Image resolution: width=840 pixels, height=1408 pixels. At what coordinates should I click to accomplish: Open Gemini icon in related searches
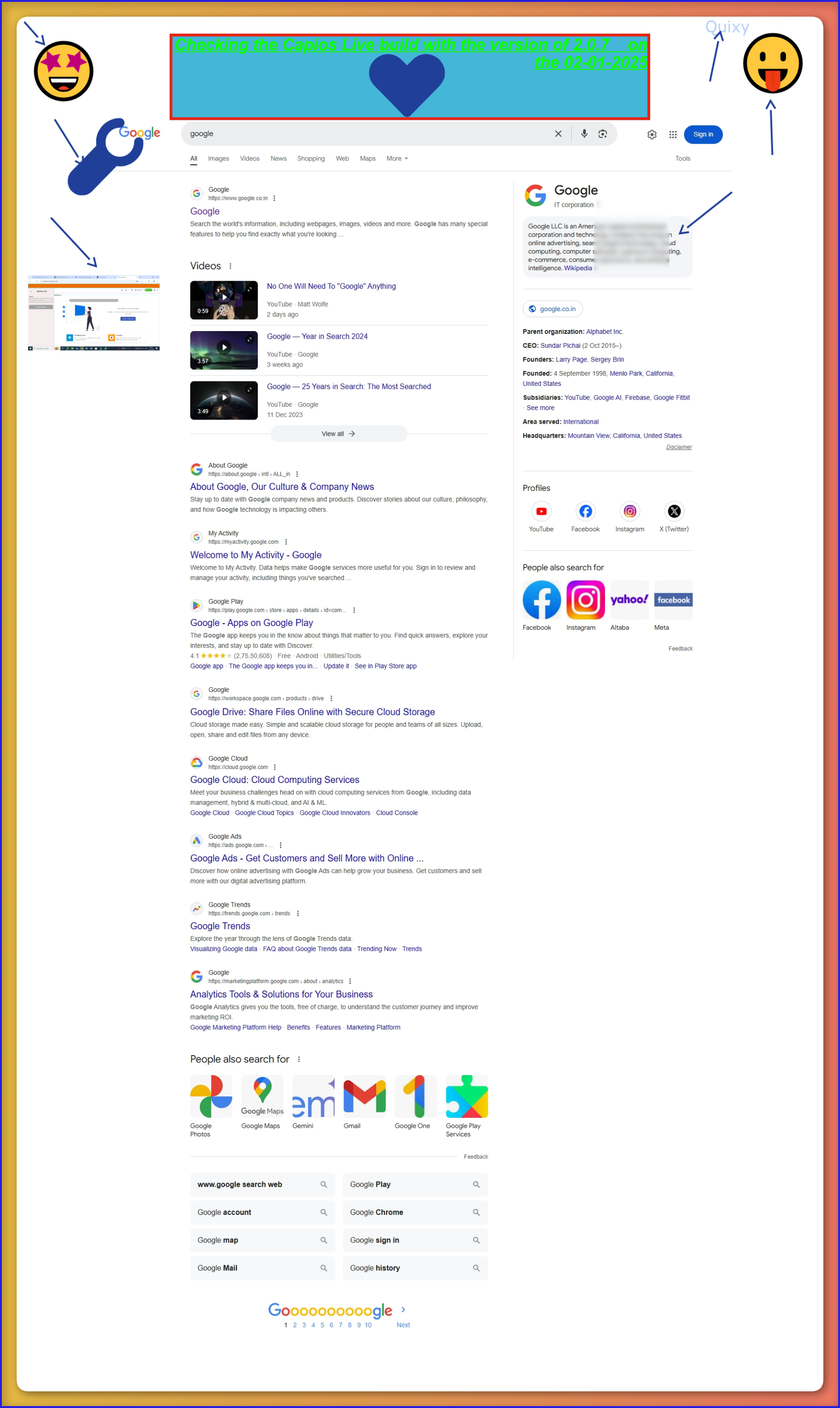tap(313, 1096)
